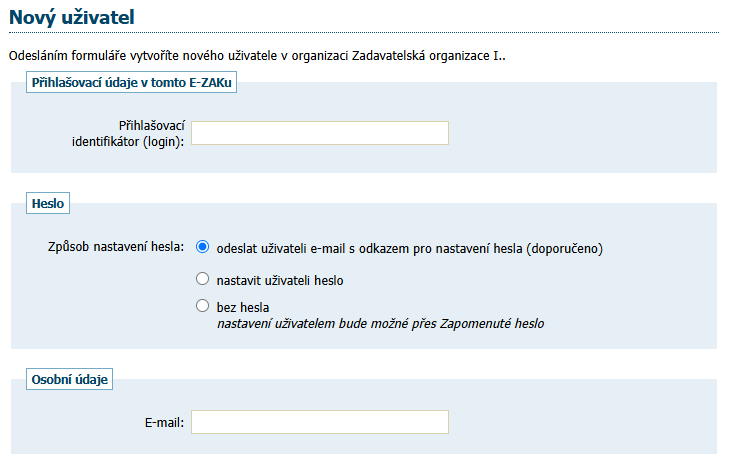Click the 'Způsob nastavení hesla:' label
The height and width of the screenshot is (465, 729).
pyautogui.click(x=116, y=248)
